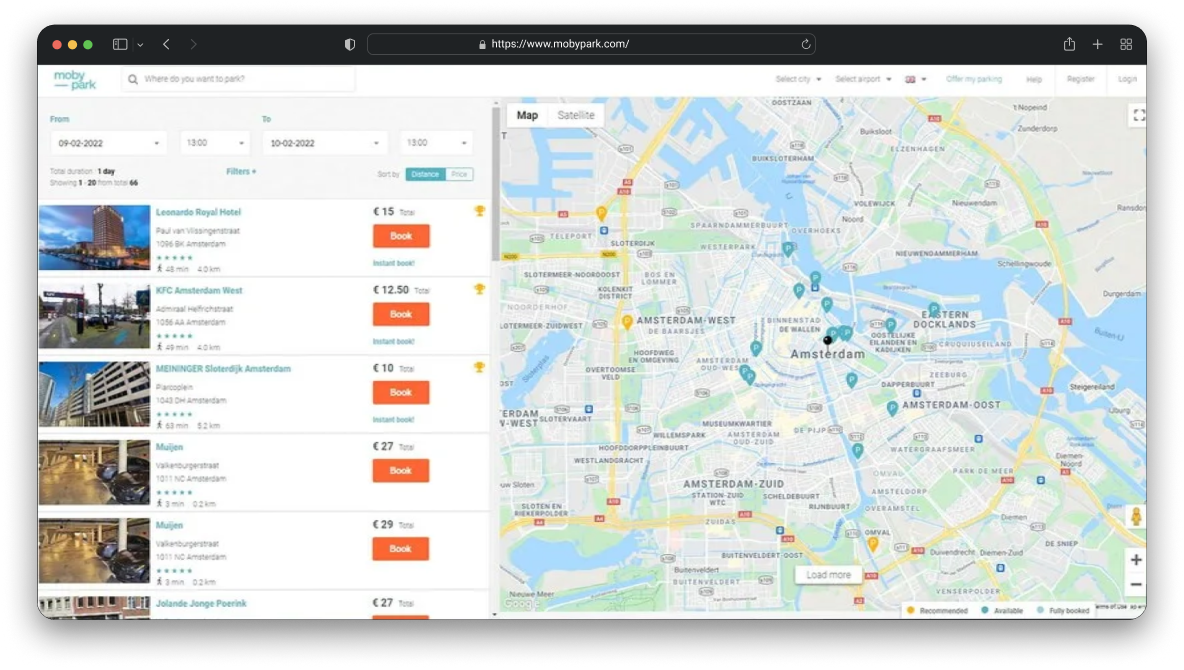This screenshot has height=670, width=1184.
Task: Zoom out the map with the minus button
Action: 1136,585
